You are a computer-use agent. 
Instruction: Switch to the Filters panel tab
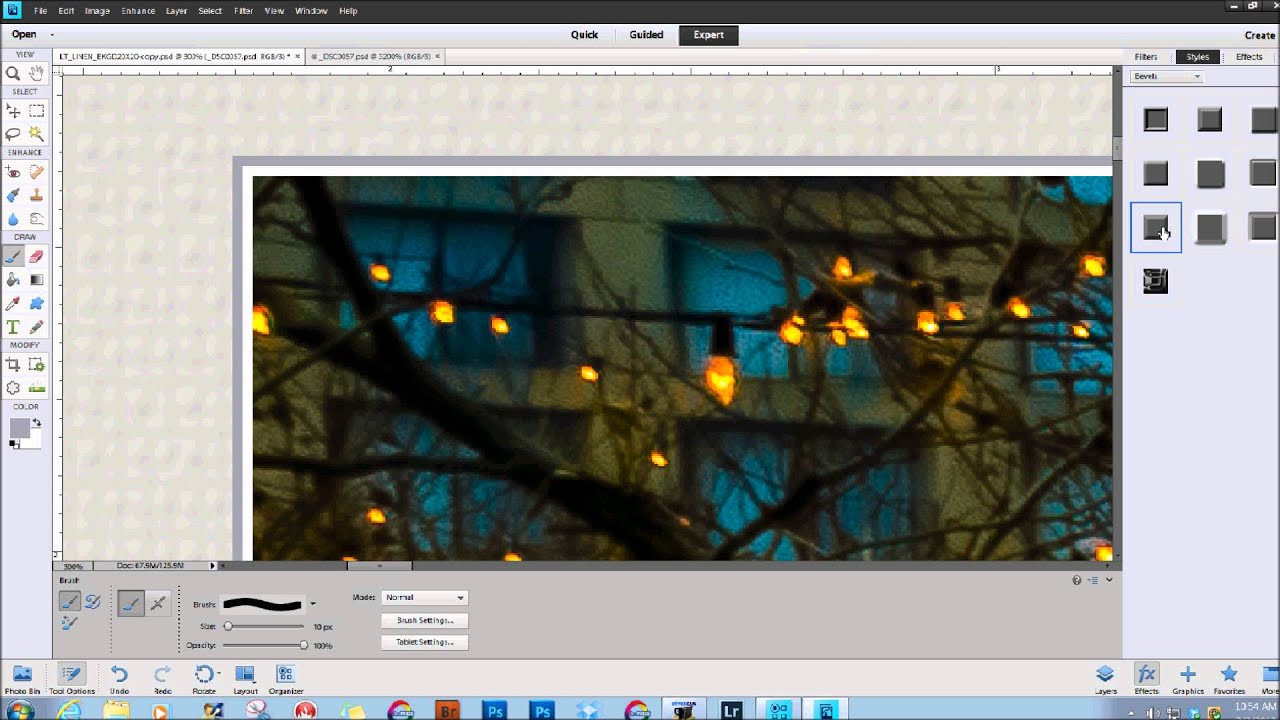click(1146, 57)
